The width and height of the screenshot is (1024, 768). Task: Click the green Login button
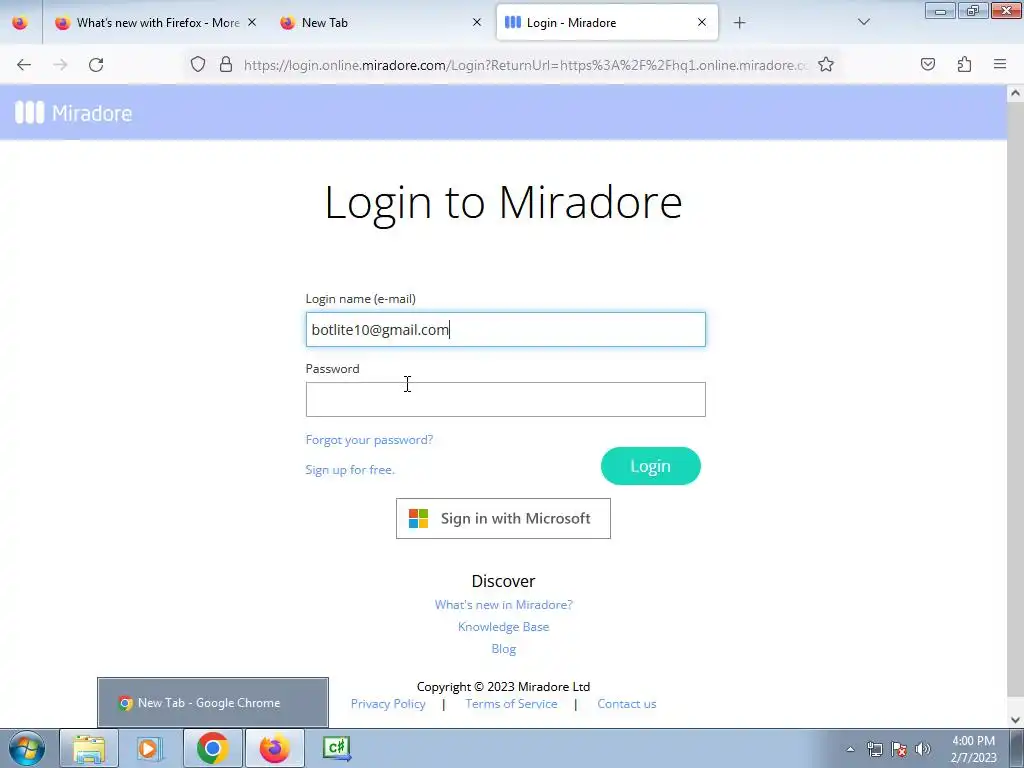pyautogui.click(x=650, y=466)
